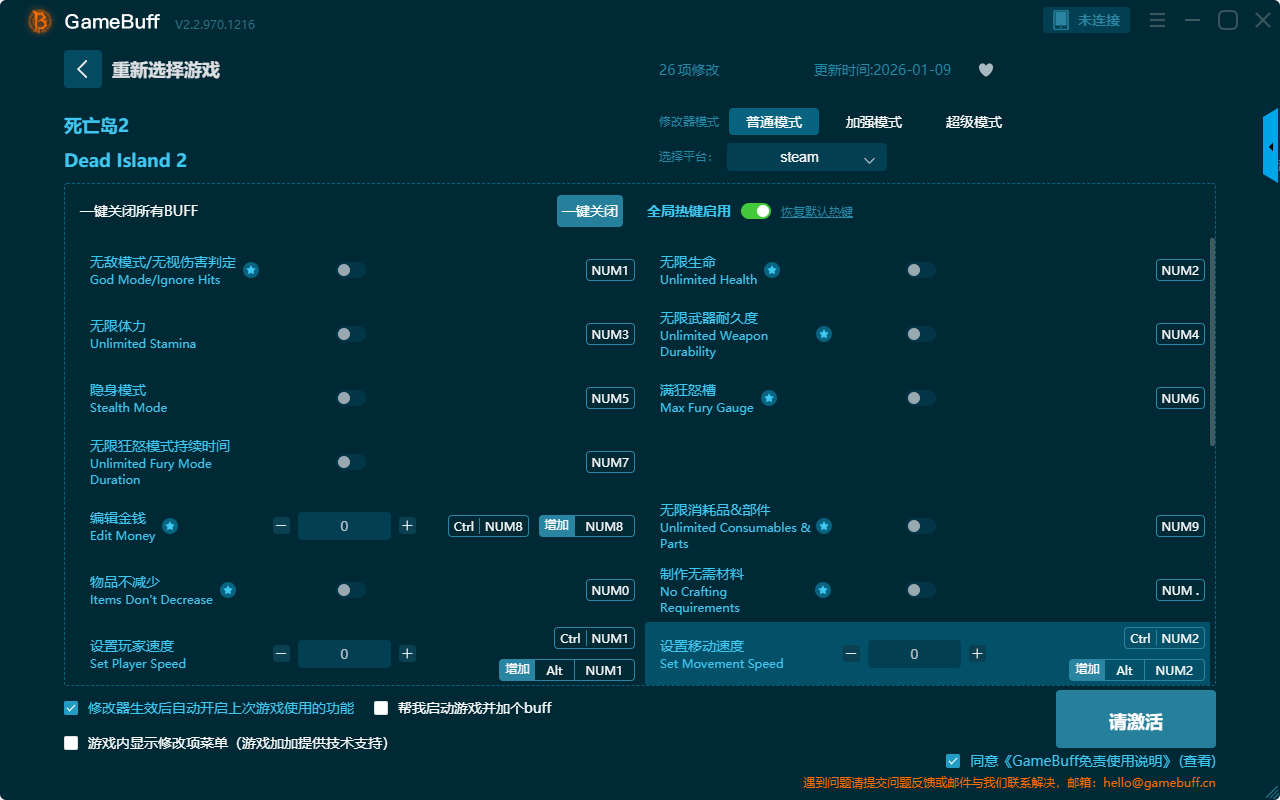Click star icon next to God Mode
1280x800 pixels.
[251, 270]
